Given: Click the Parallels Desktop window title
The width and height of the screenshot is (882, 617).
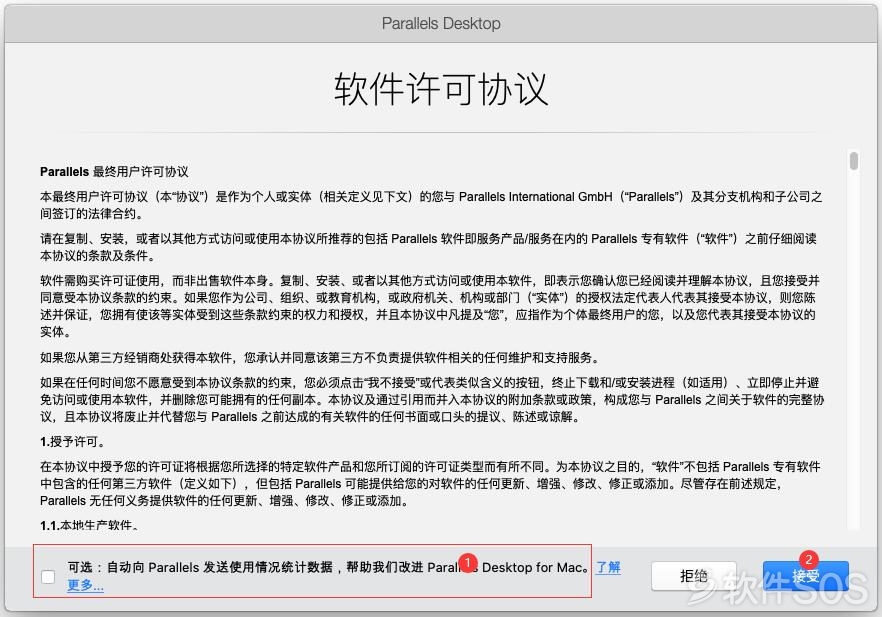Looking at the screenshot, I should tap(441, 23).
